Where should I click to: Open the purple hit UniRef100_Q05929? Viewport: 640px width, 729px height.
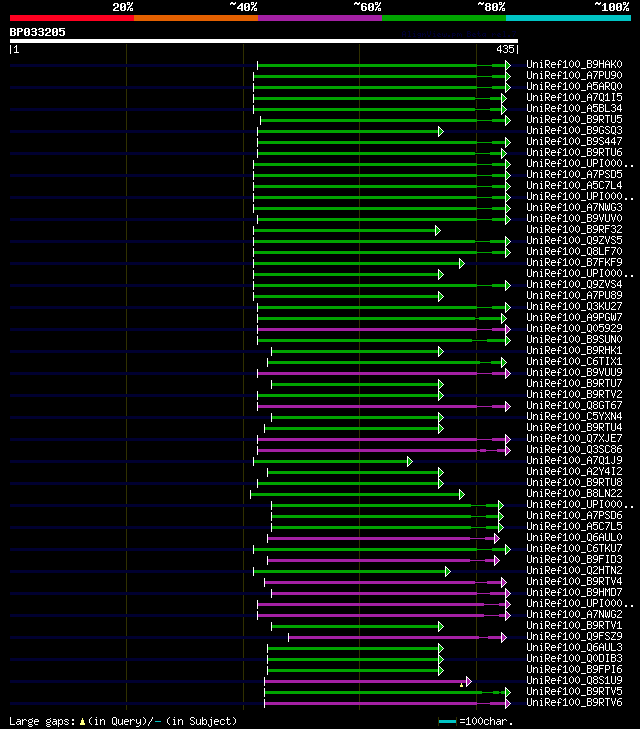click(574, 328)
